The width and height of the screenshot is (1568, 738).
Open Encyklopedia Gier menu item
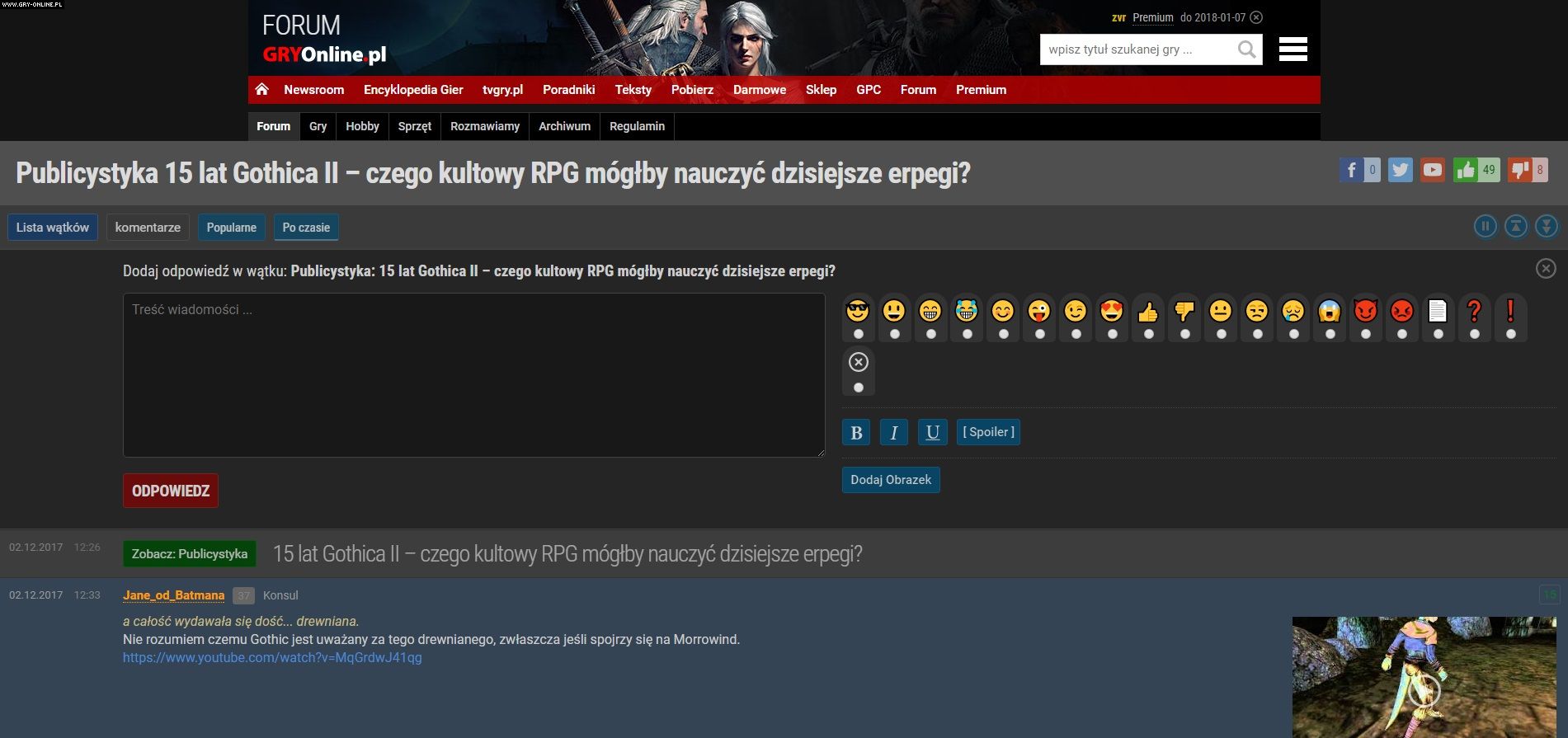coord(413,90)
